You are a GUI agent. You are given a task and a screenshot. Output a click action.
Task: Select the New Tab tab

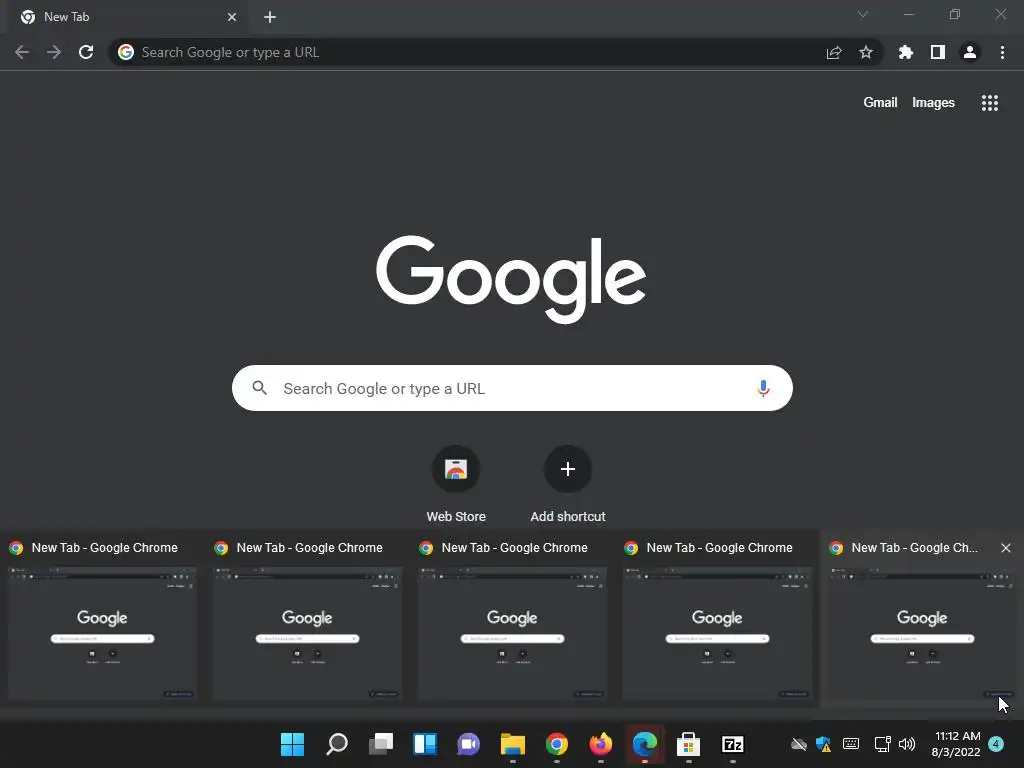(129, 17)
